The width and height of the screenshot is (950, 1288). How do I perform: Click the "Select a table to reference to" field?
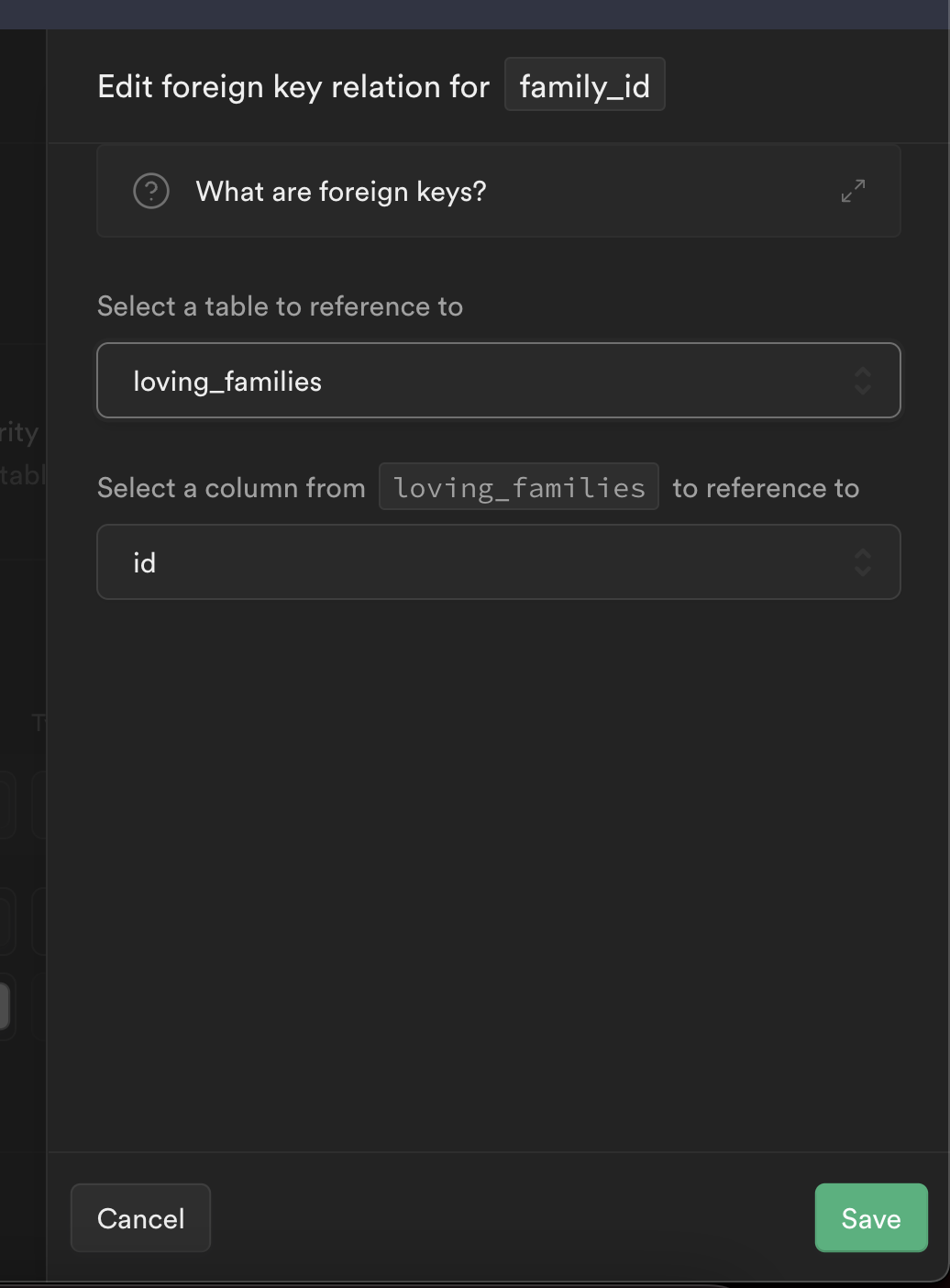click(x=499, y=381)
